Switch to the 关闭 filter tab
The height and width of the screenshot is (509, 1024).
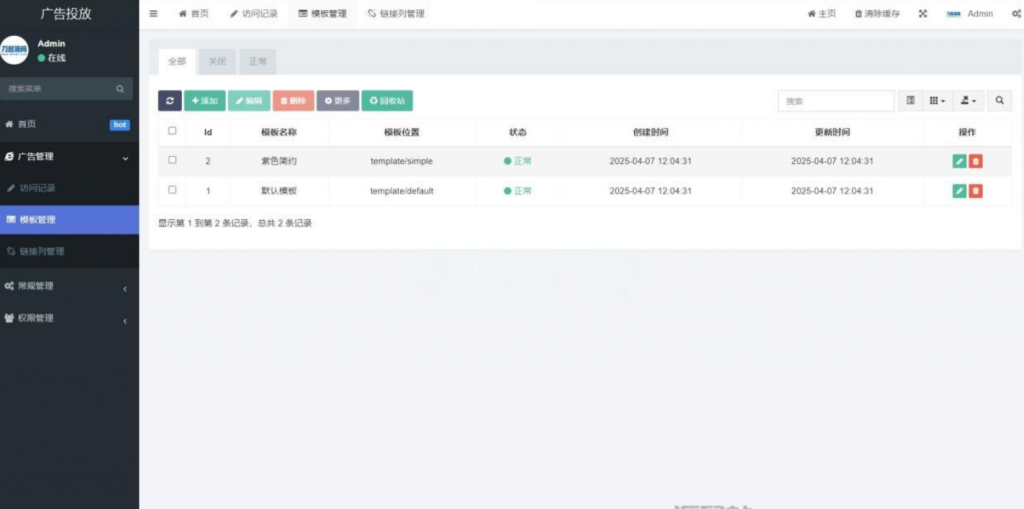[x=217, y=61]
